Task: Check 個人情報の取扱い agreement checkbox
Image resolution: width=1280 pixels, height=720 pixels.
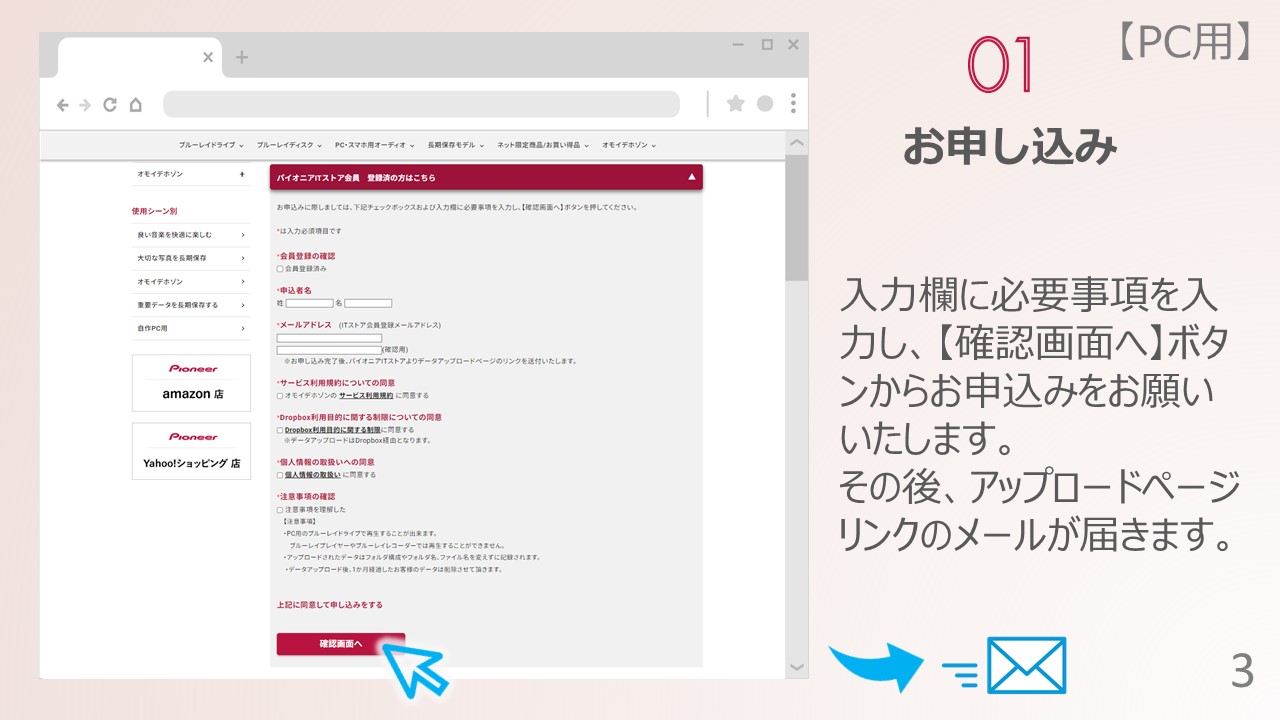Action: 280,475
